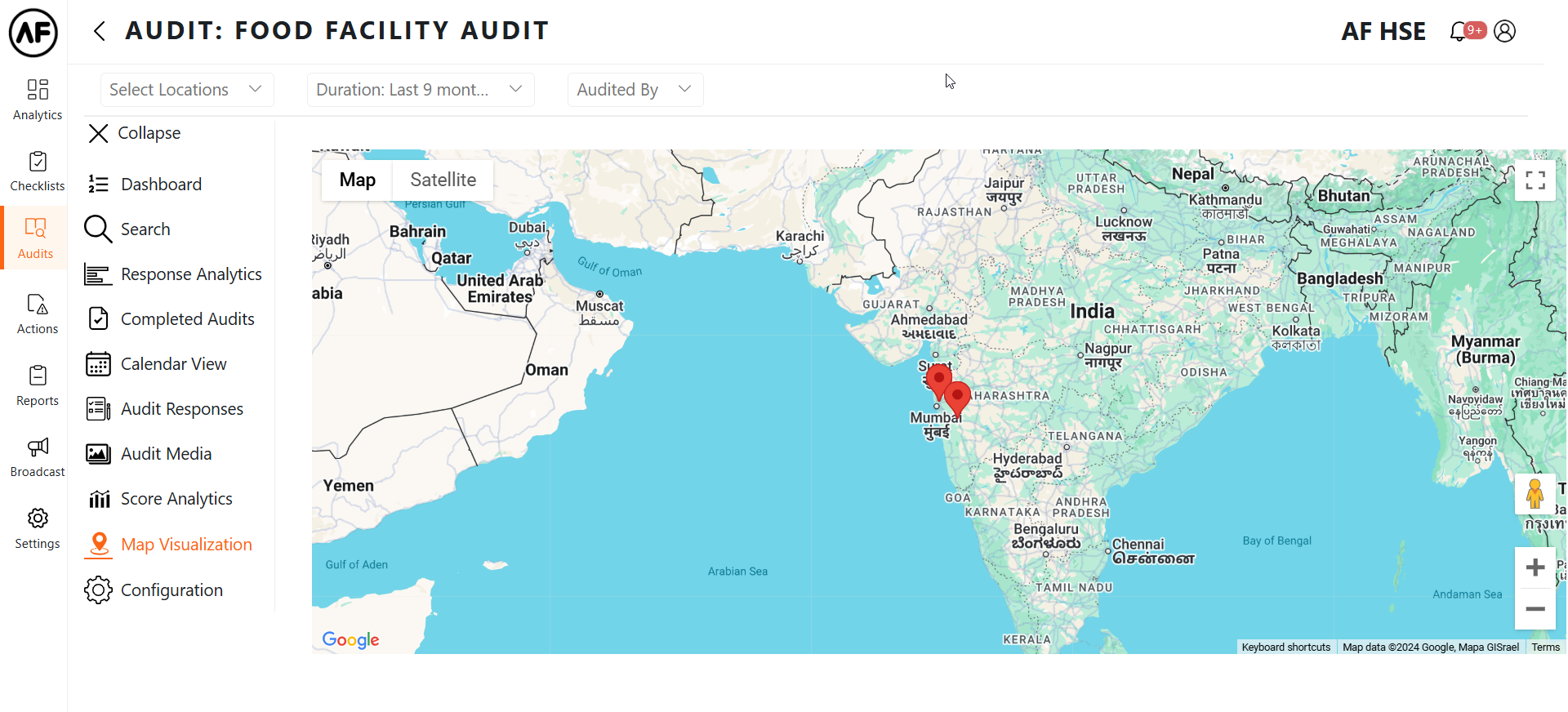This screenshot has height=712, width=1568.
Task: Open the Duration filter dropdown
Action: 420,90
